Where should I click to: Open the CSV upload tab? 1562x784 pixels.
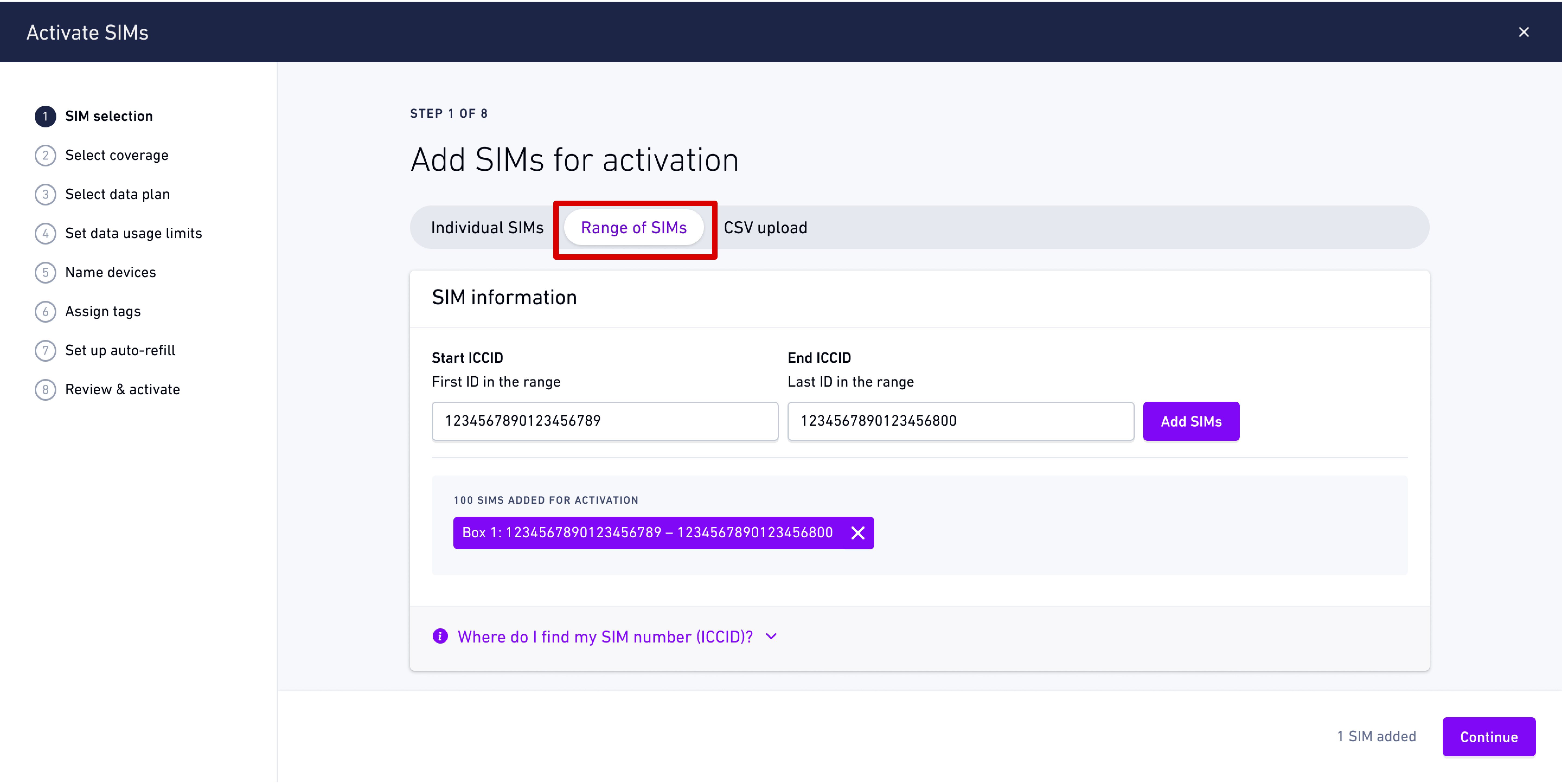click(765, 227)
